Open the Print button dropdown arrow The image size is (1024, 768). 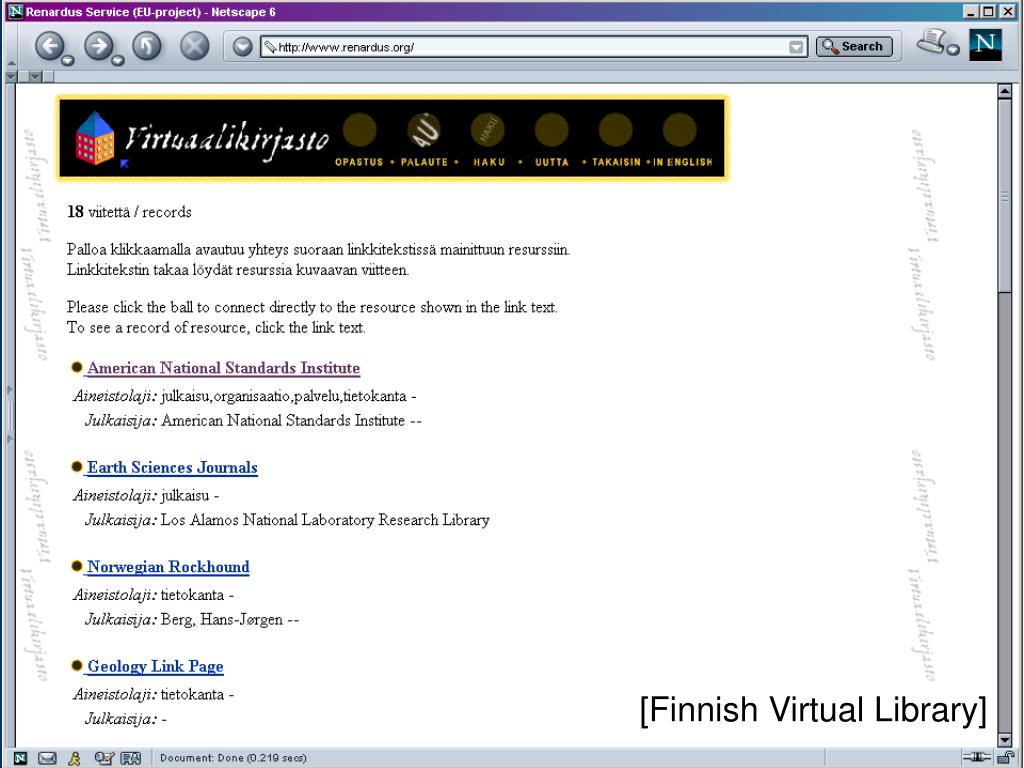tap(953, 50)
